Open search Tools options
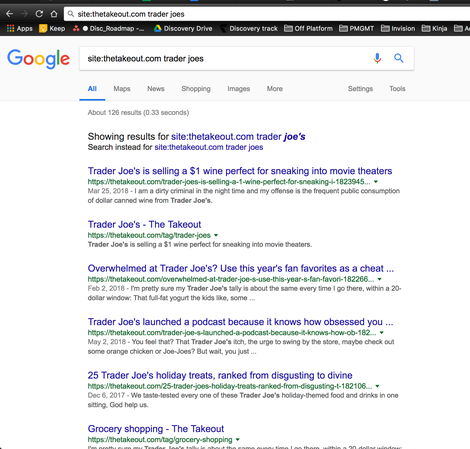This screenshot has width=470, height=449. click(x=397, y=89)
